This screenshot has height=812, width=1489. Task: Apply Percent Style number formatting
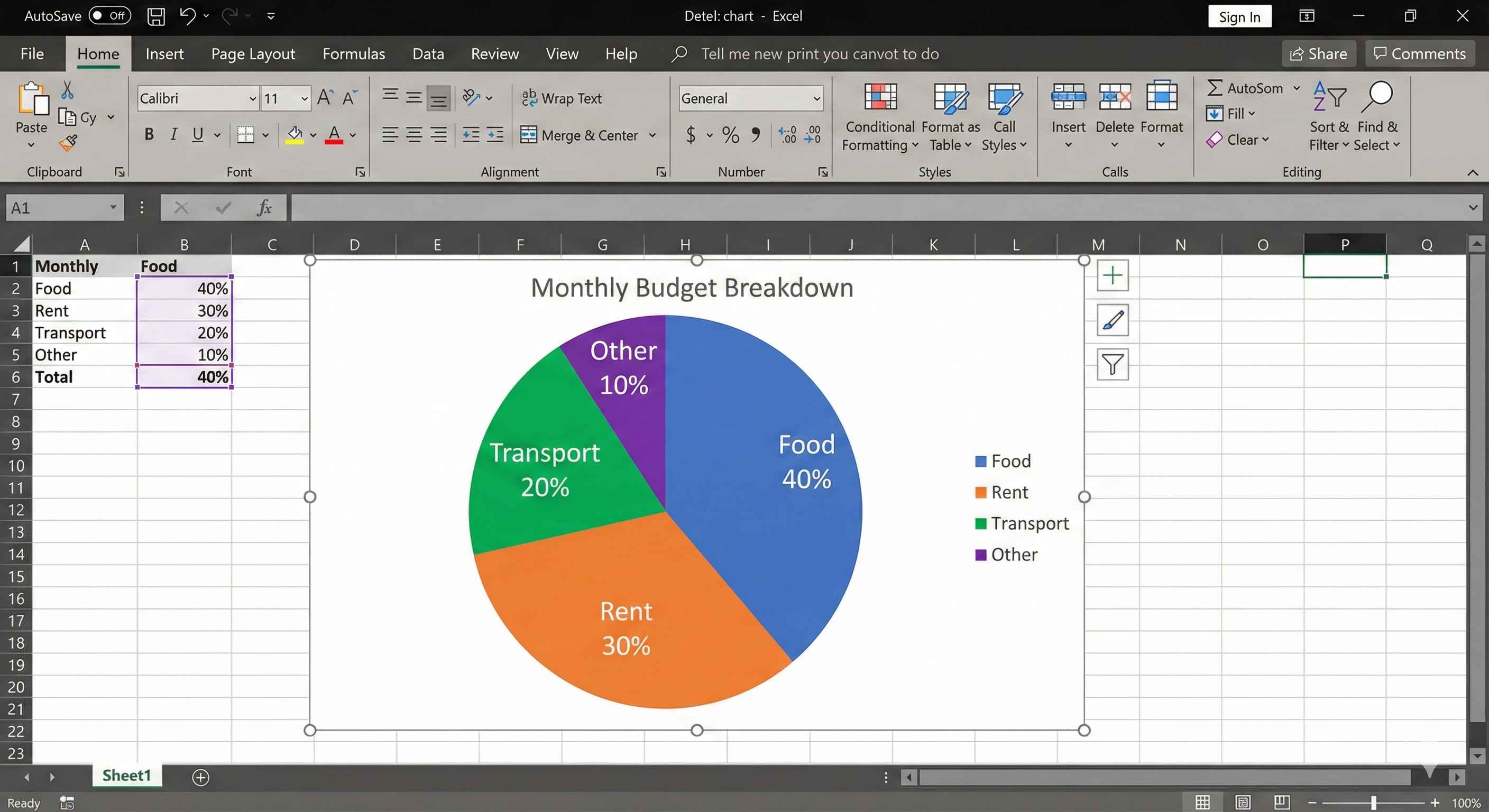(730, 135)
